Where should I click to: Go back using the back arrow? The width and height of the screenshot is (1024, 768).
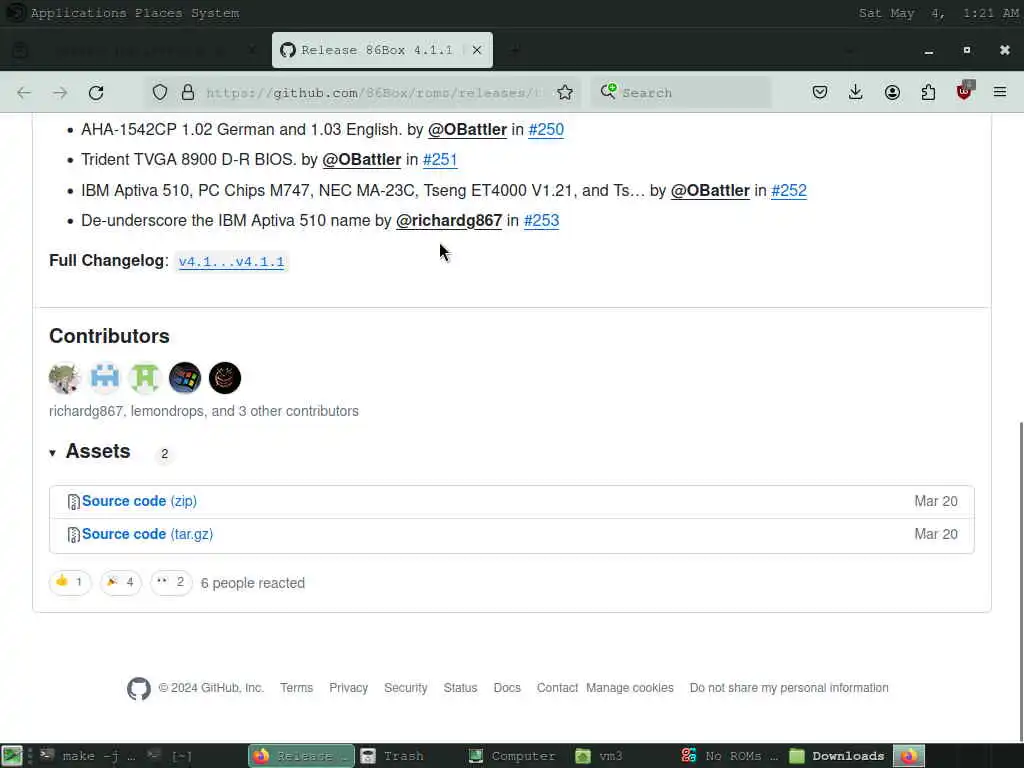click(24, 93)
